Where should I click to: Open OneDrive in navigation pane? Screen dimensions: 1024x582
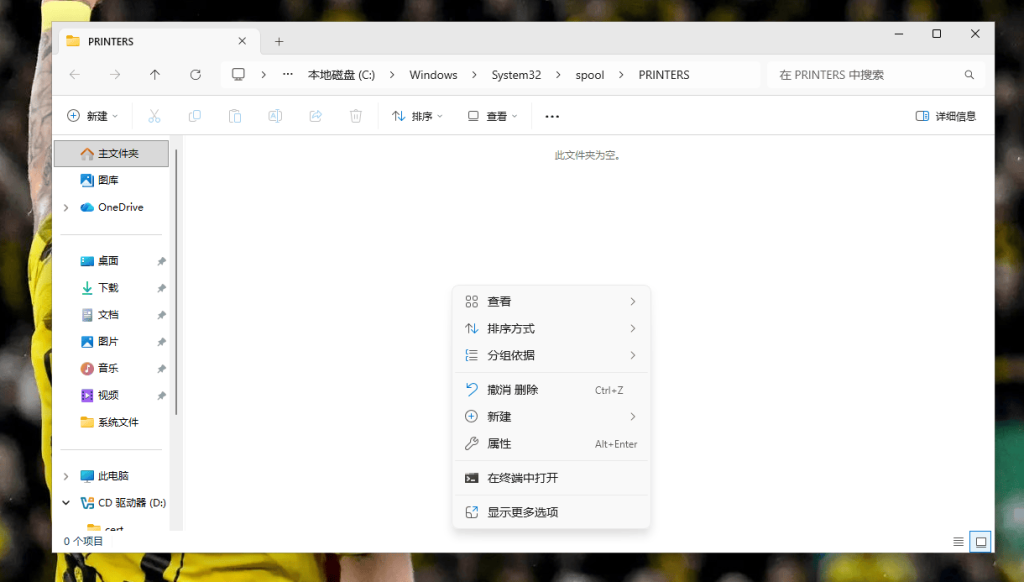pos(112,208)
